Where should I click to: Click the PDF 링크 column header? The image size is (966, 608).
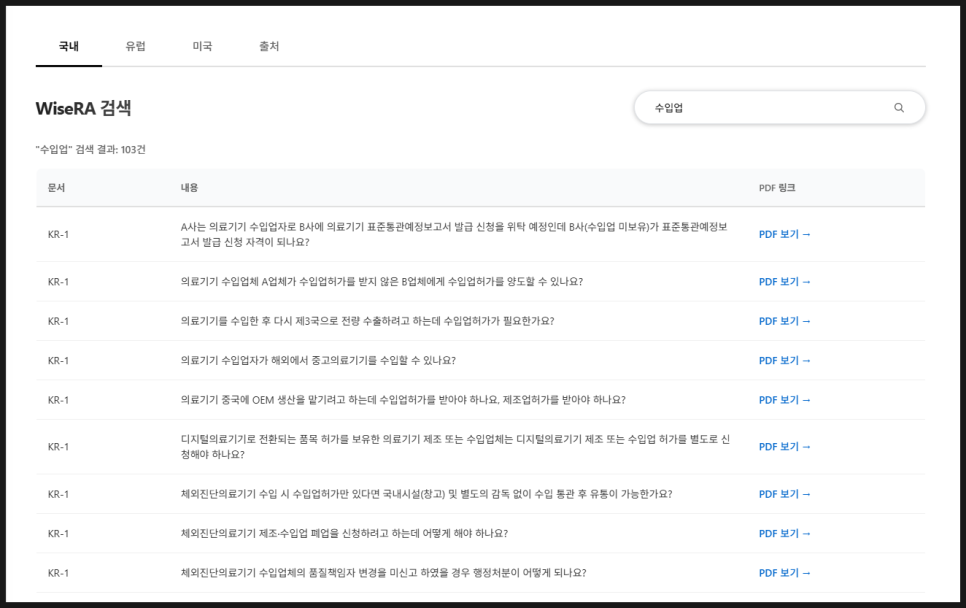(778, 187)
